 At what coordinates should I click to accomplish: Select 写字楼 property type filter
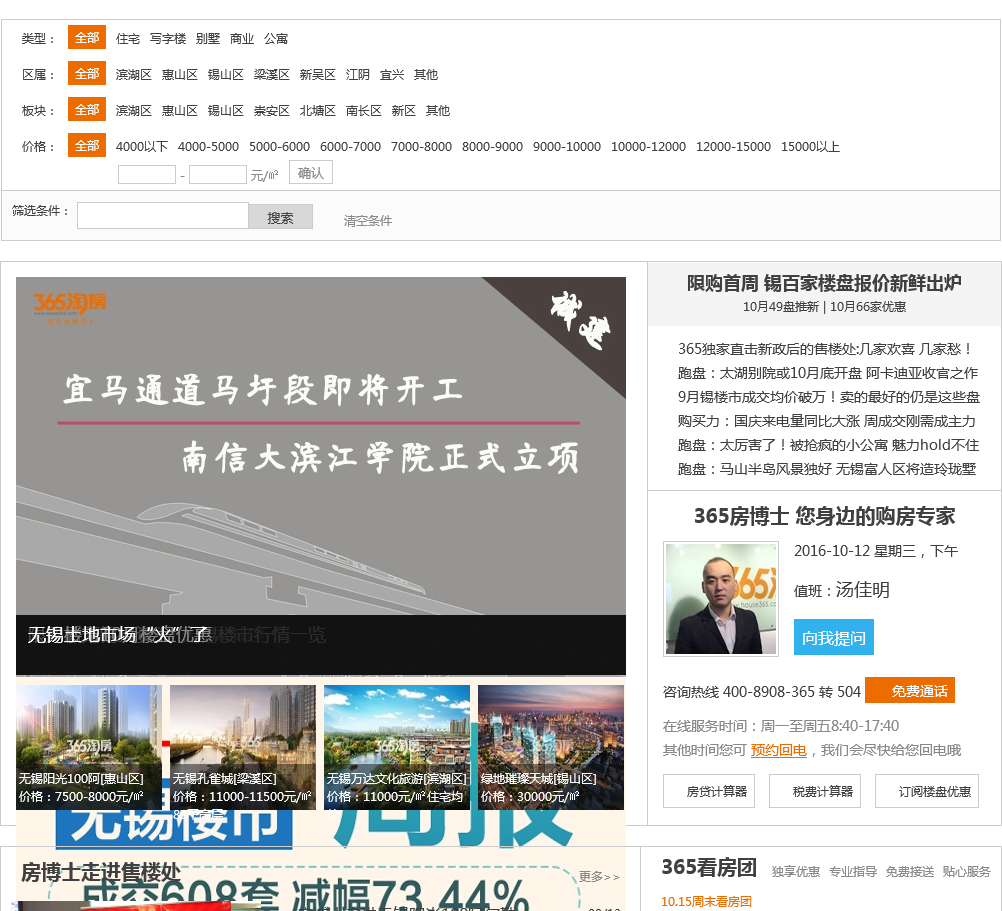(168, 39)
